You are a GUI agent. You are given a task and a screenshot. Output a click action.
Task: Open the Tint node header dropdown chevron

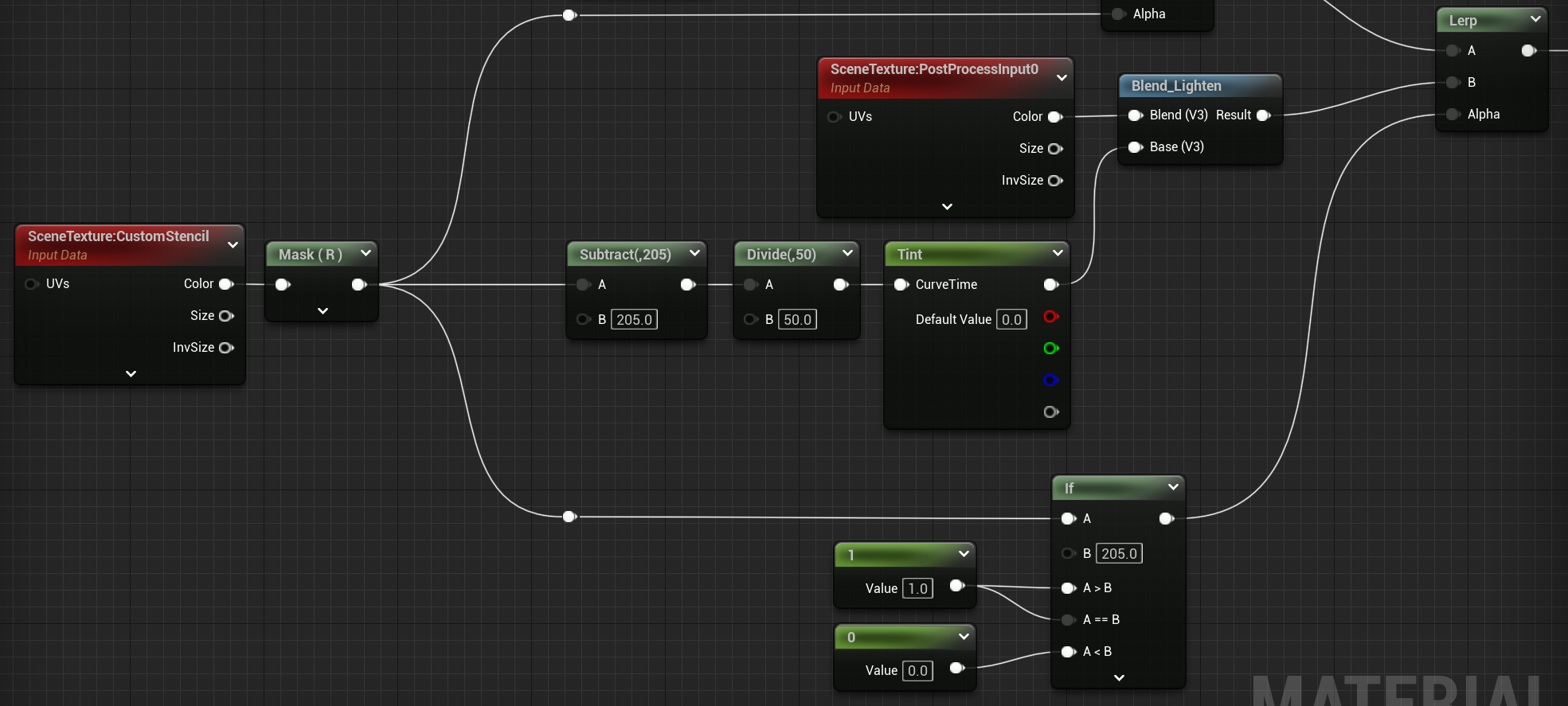(x=1058, y=253)
